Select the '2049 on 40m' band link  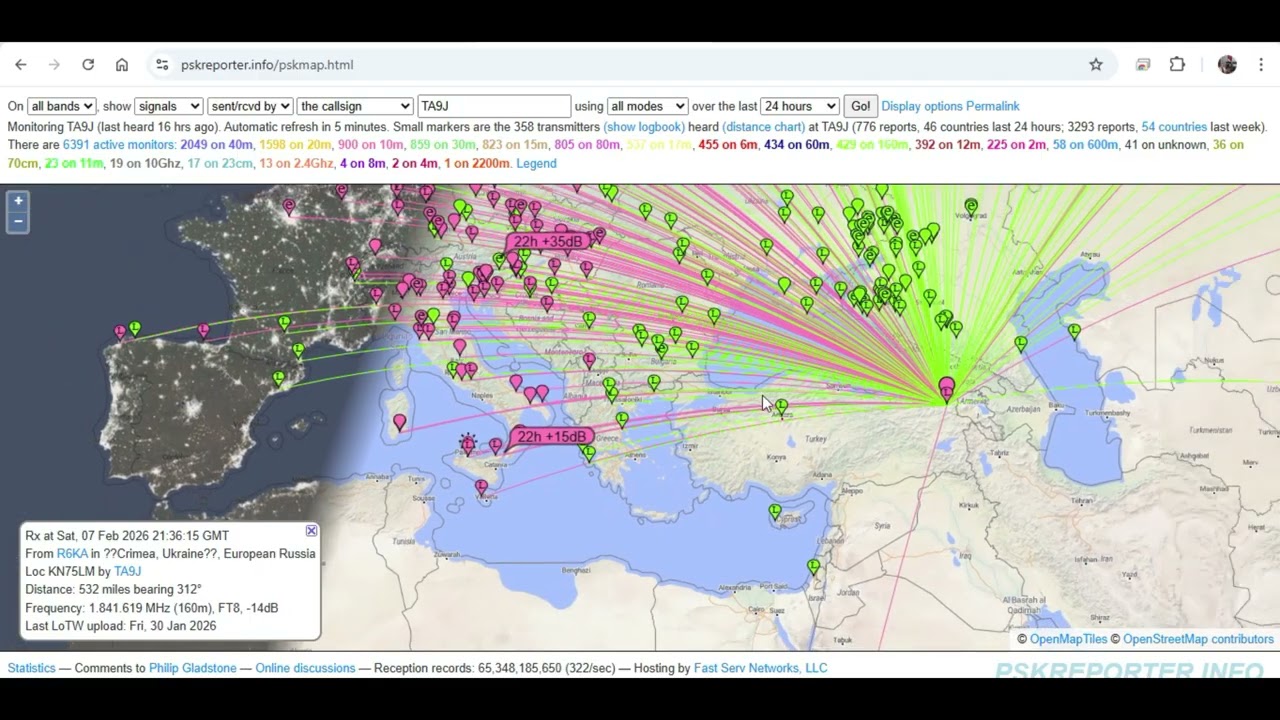(216, 145)
